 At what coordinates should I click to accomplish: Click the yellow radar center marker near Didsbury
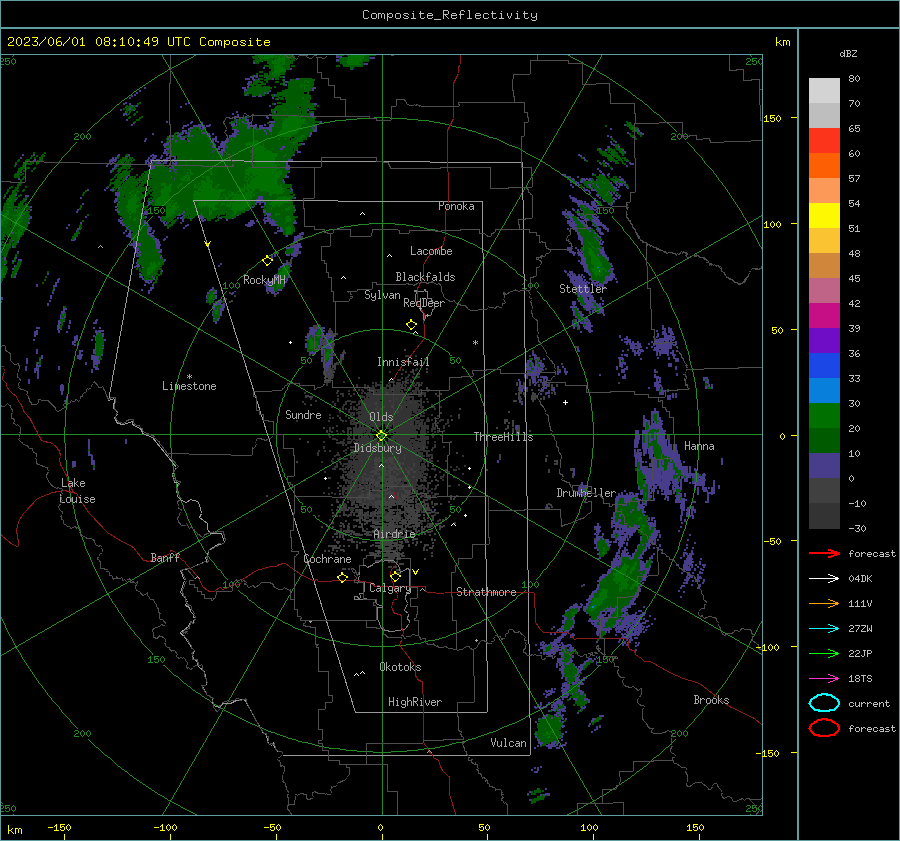[x=381, y=436]
